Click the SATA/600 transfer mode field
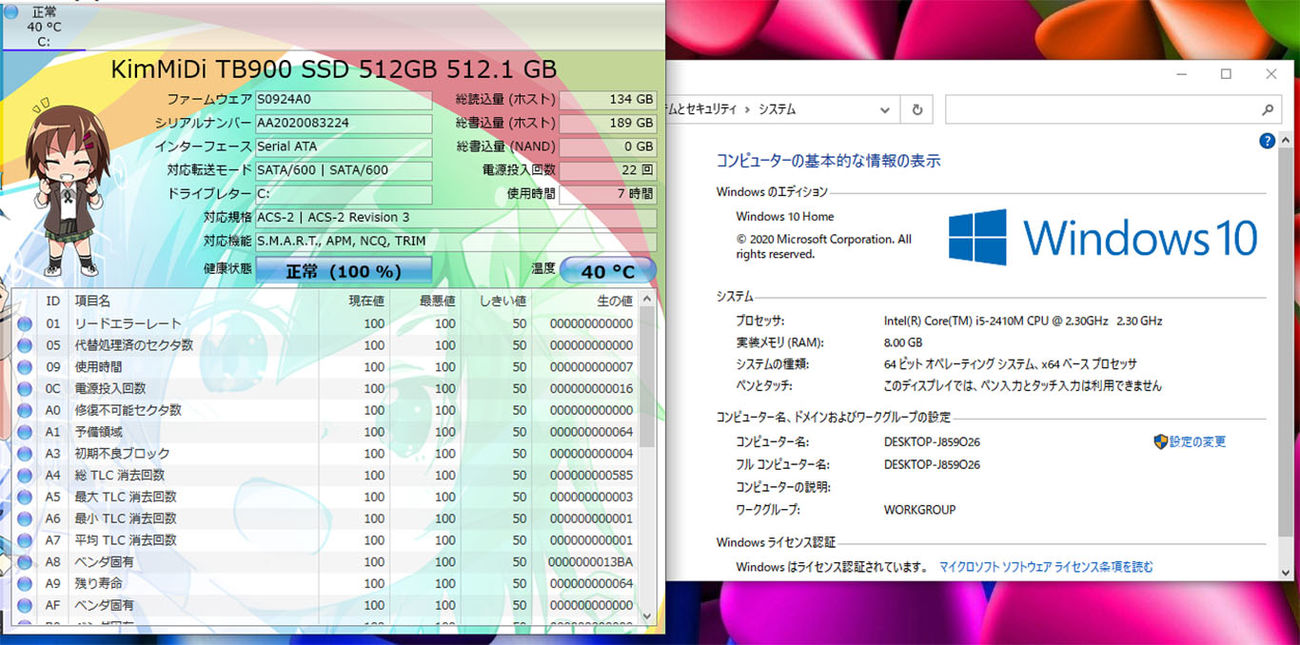Image resolution: width=1300 pixels, height=645 pixels. (x=344, y=170)
